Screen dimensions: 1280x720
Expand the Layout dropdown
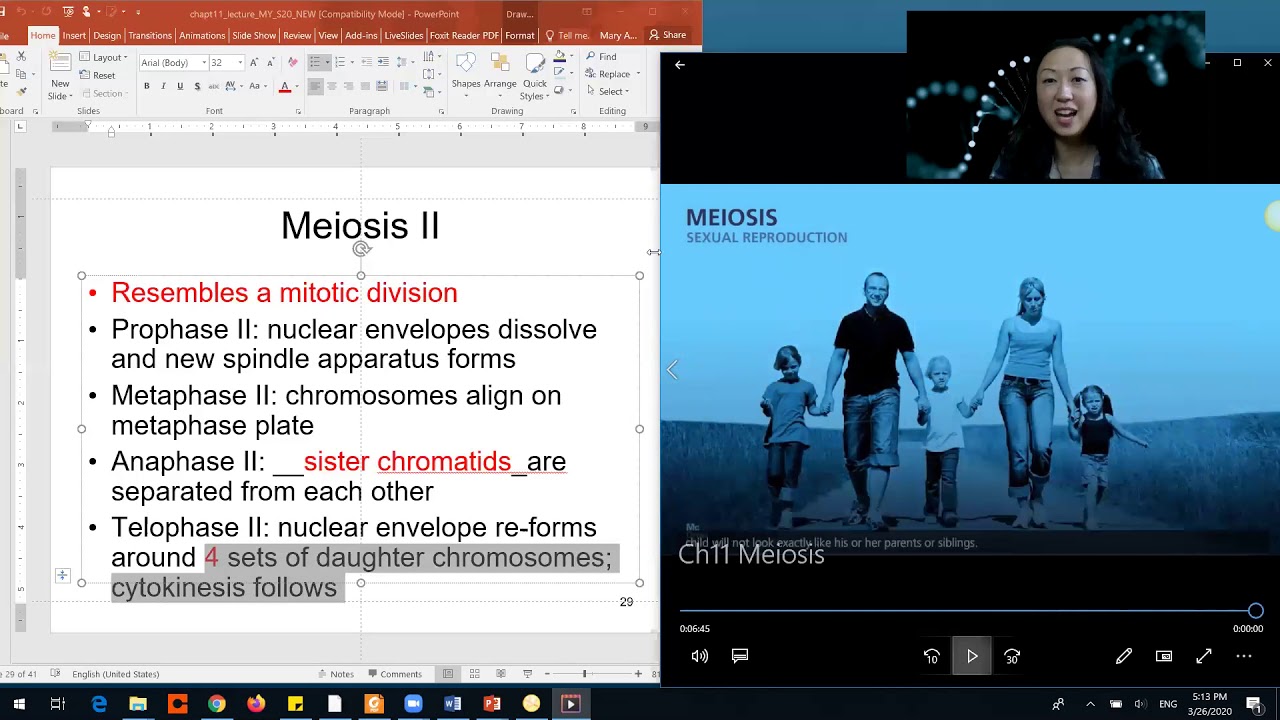point(103,57)
